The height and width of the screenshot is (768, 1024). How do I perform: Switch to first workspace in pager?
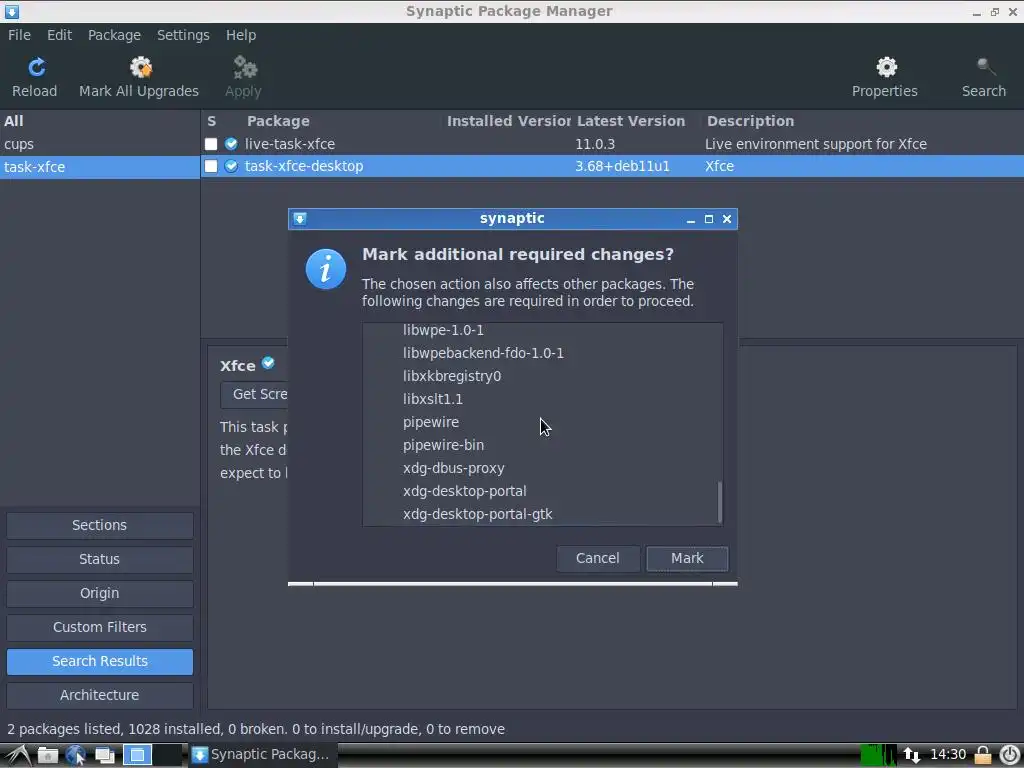137,755
